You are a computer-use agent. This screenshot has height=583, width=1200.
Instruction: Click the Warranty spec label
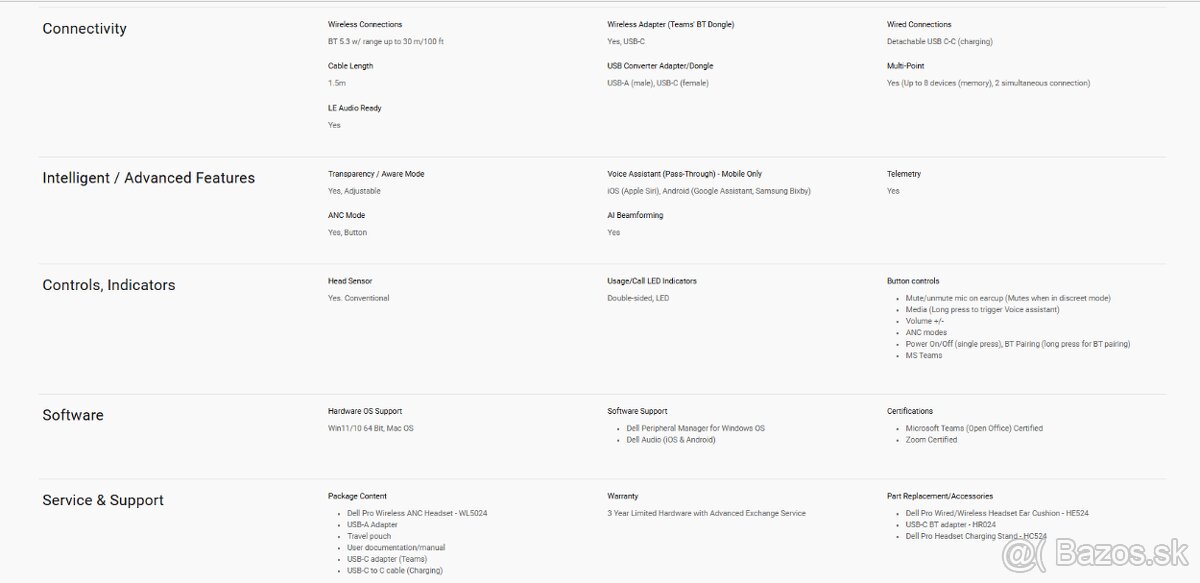(x=622, y=496)
